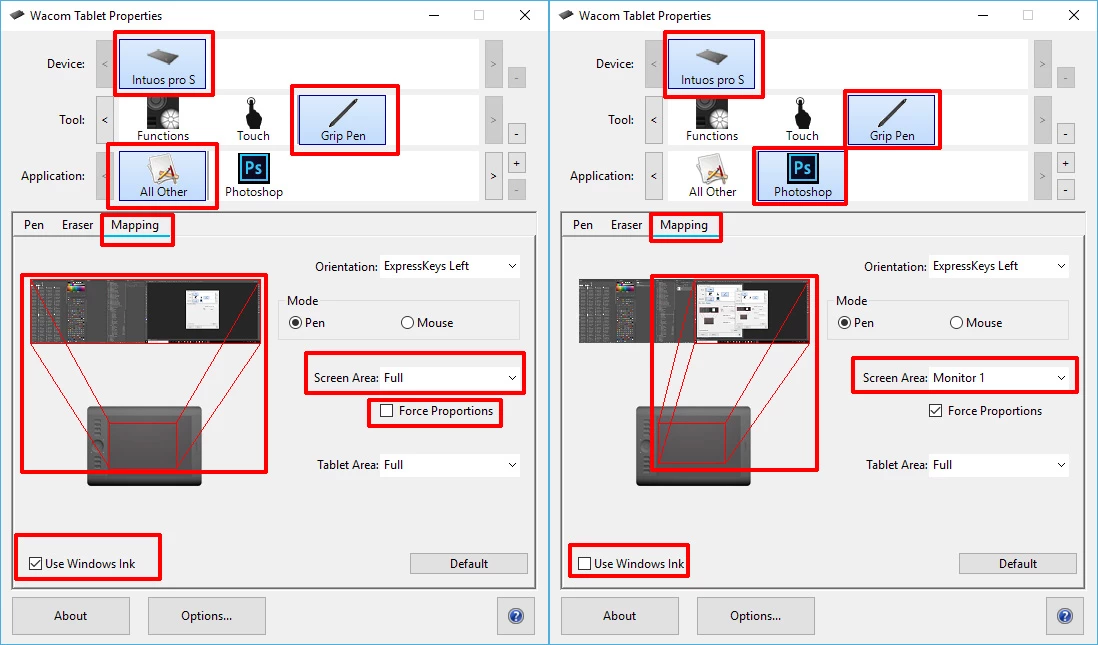Add application with plus button, right window
1098x645 pixels.
pyautogui.click(x=1065, y=164)
